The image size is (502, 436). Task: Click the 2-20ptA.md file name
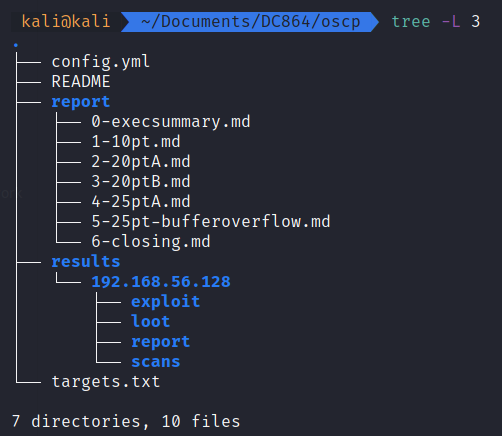tap(141, 162)
